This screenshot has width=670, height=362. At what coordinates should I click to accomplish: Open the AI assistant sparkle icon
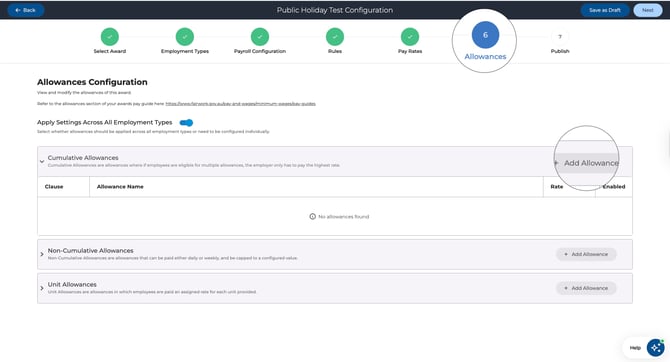tap(655, 347)
